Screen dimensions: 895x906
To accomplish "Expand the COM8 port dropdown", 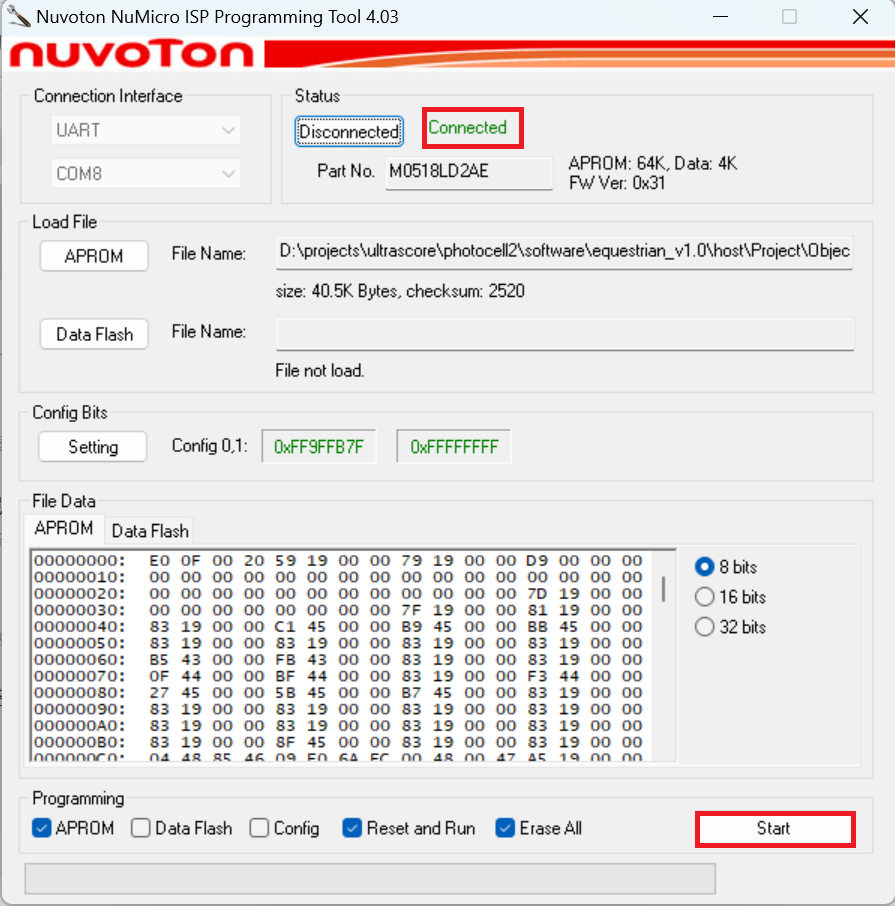I will point(146,174).
